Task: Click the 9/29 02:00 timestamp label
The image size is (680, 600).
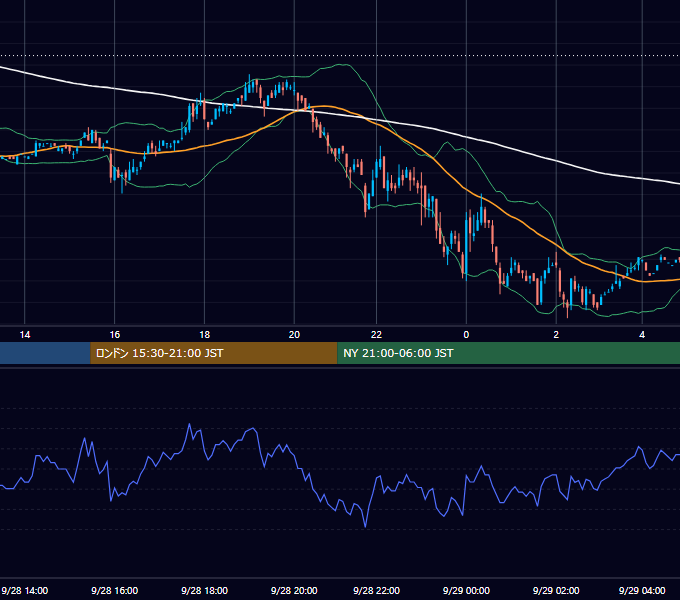Action: pyautogui.click(x=556, y=590)
